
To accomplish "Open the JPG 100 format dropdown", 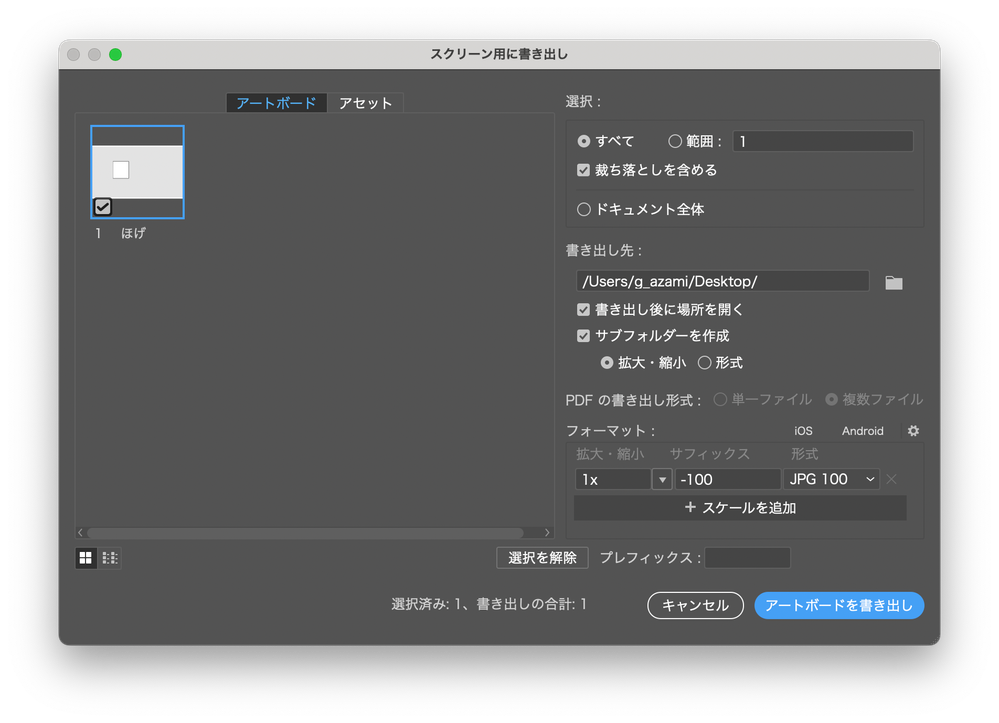I will (x=831, y=479).
